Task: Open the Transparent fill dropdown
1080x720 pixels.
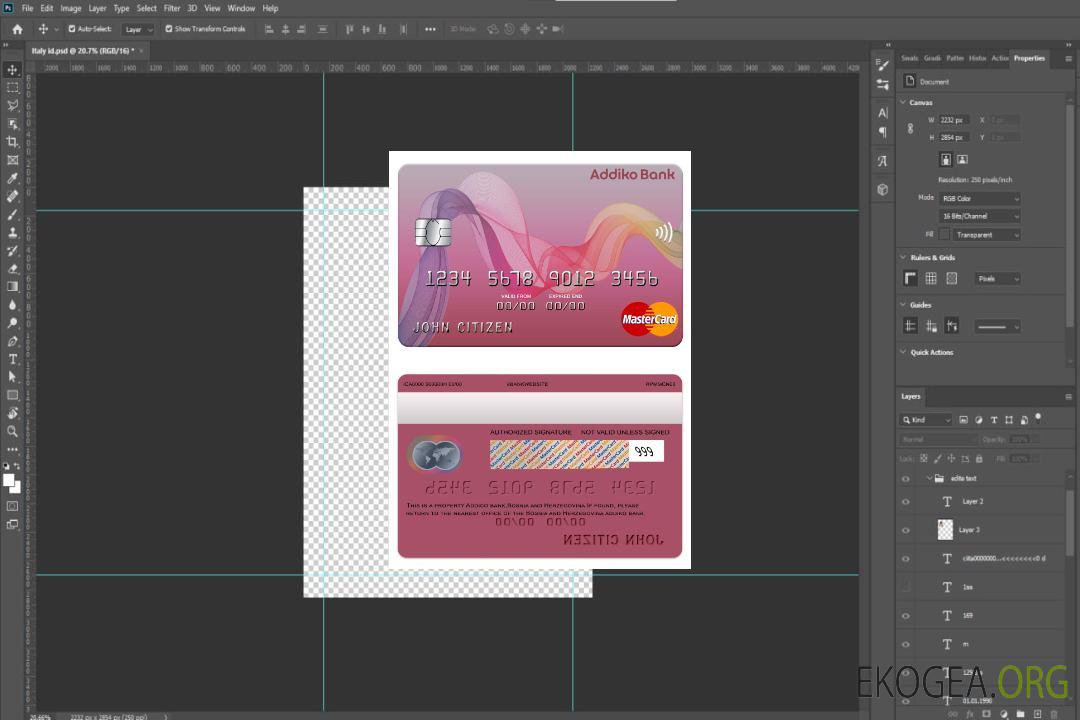Action: pos(986,235)
